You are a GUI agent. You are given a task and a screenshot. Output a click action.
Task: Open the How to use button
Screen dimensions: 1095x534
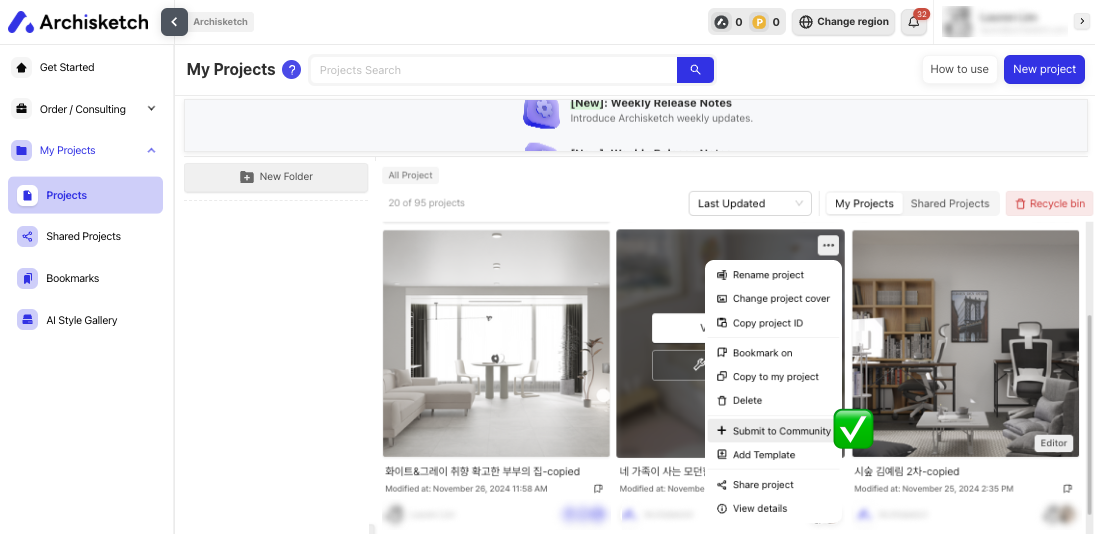[960, 69]
